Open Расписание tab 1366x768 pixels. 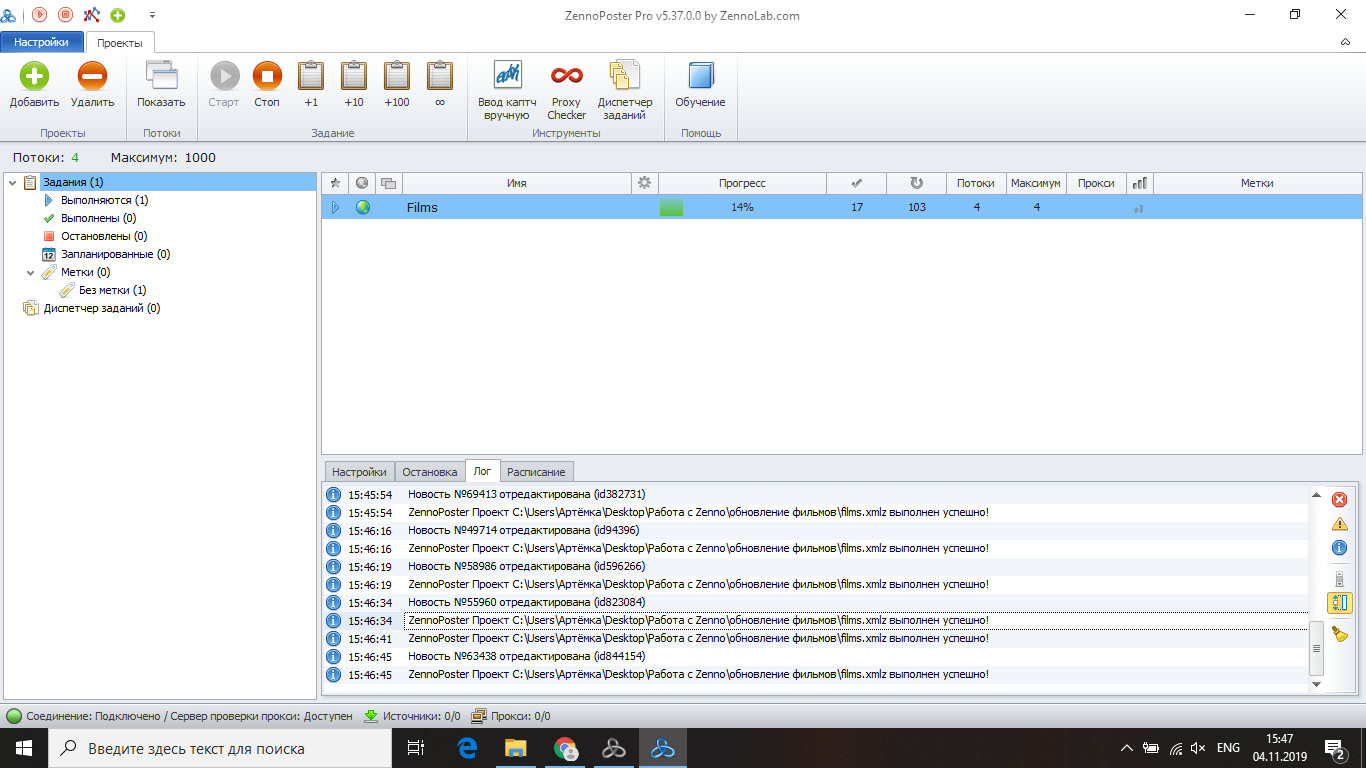click(535, 472)
